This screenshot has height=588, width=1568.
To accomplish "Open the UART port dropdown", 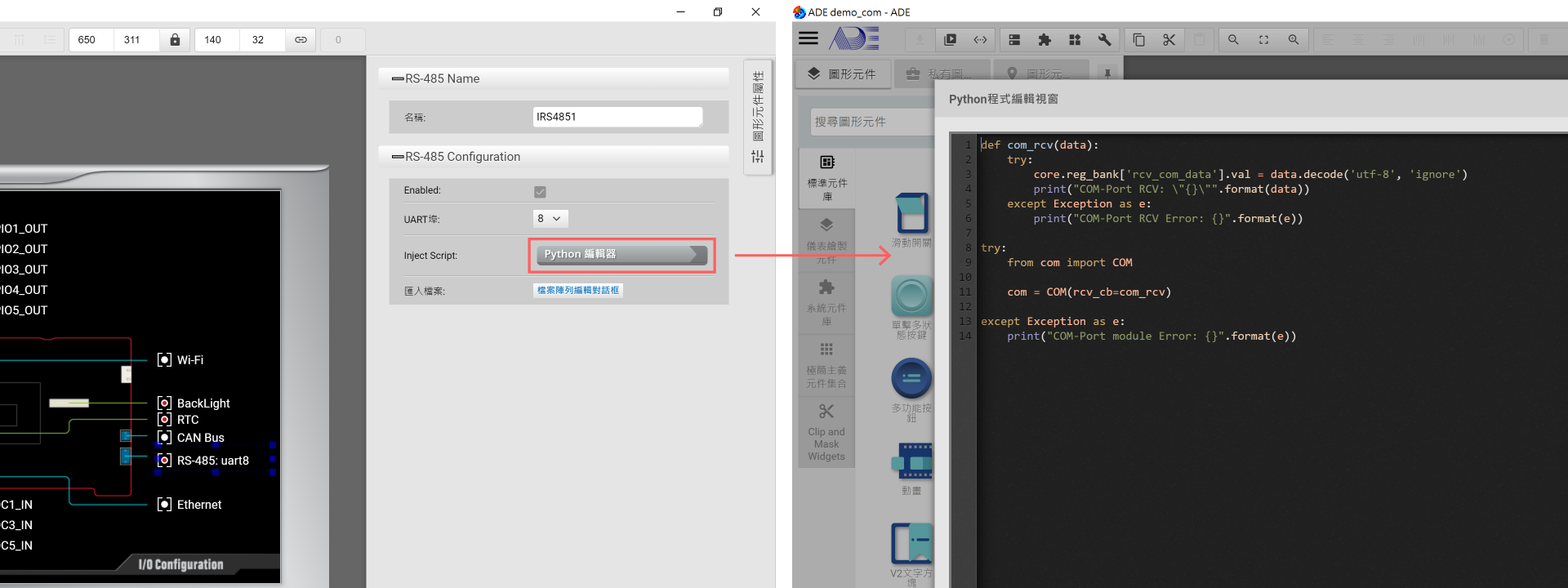I will 550,219.
